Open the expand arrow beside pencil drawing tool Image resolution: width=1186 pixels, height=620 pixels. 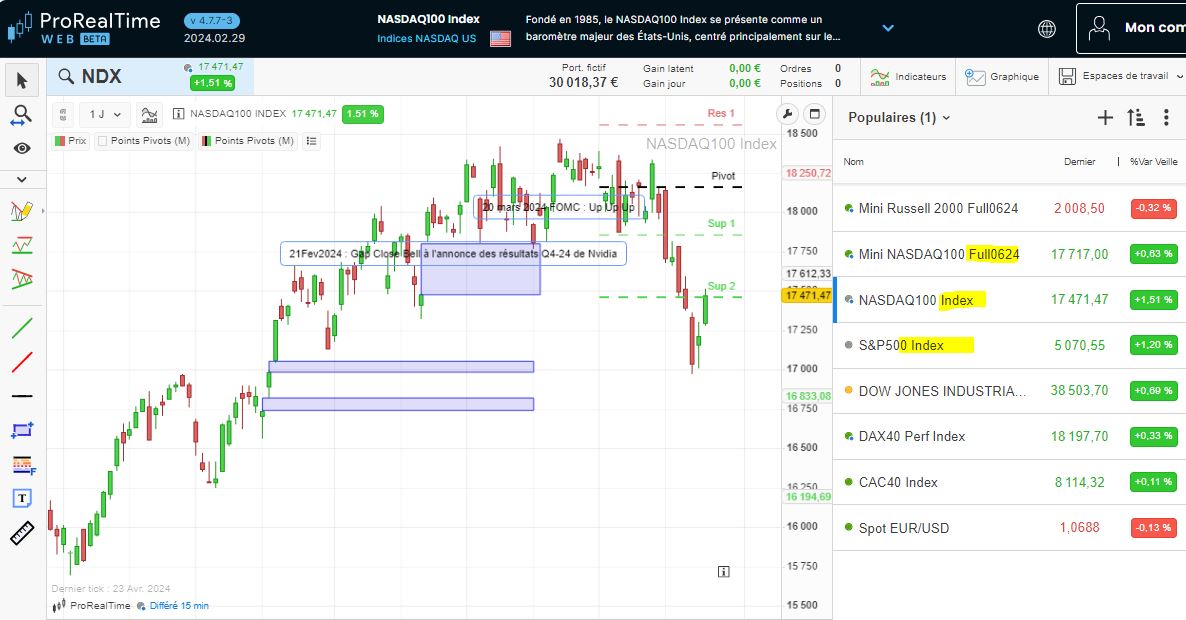click(x=42, y=211)
